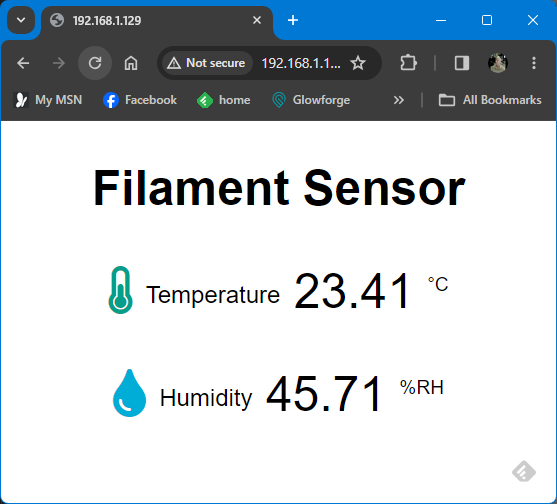Screen dimensions: 557x504
Task: Click the 23.41 temperature value
Action: (x=352, y=291)
